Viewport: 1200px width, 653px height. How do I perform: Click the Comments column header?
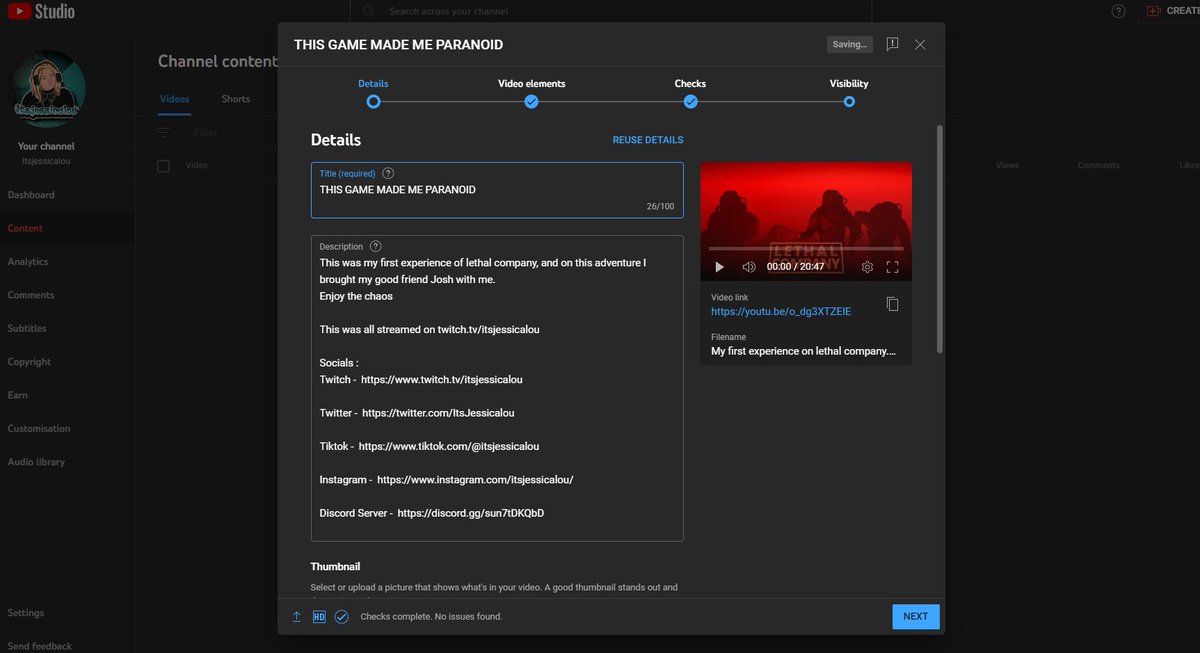pyautogui.click(x=1098, y=165)
